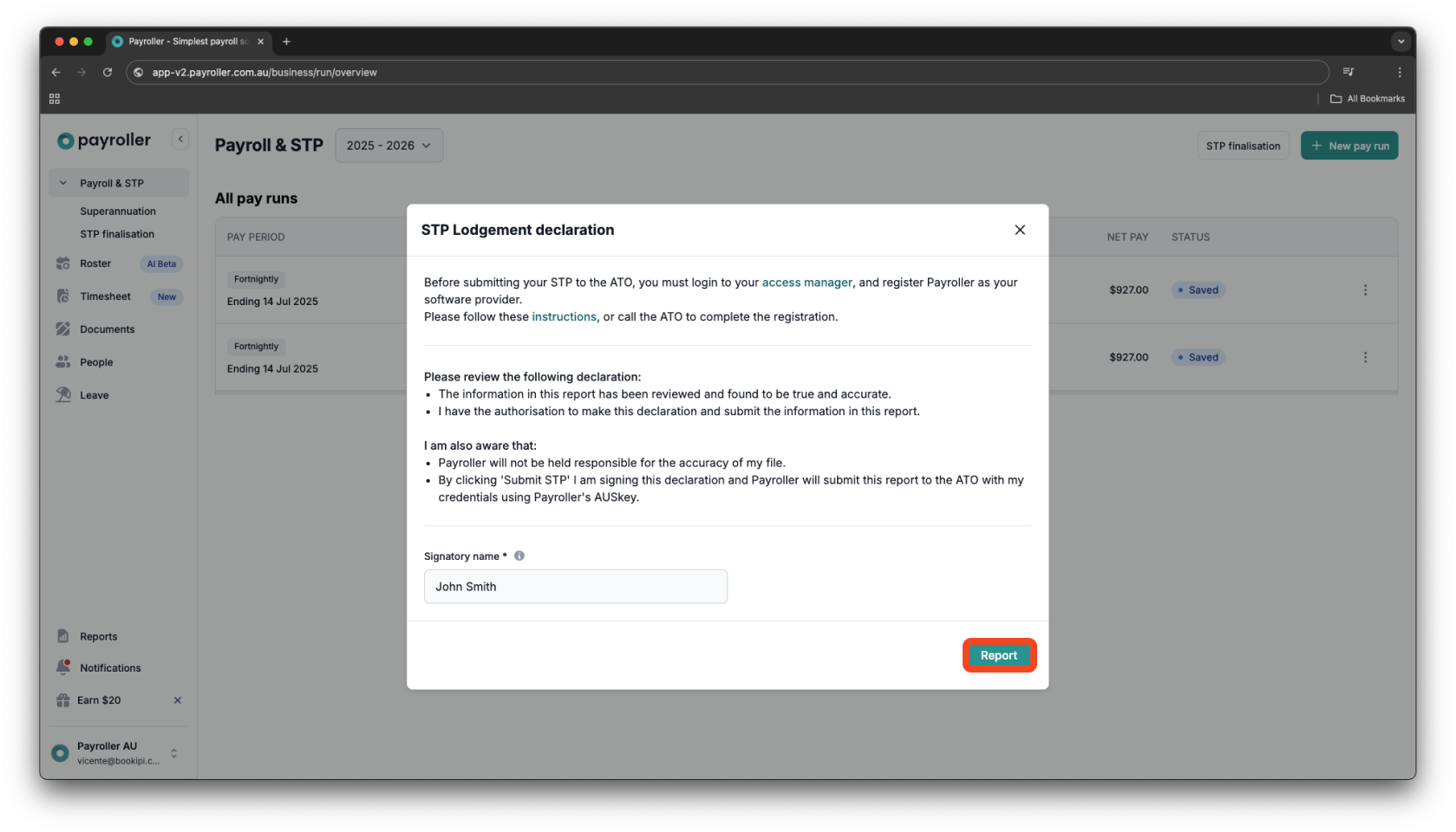The image size is (1456, 832).
Task: Open the Leave section icon
Action: pos(64,394)
